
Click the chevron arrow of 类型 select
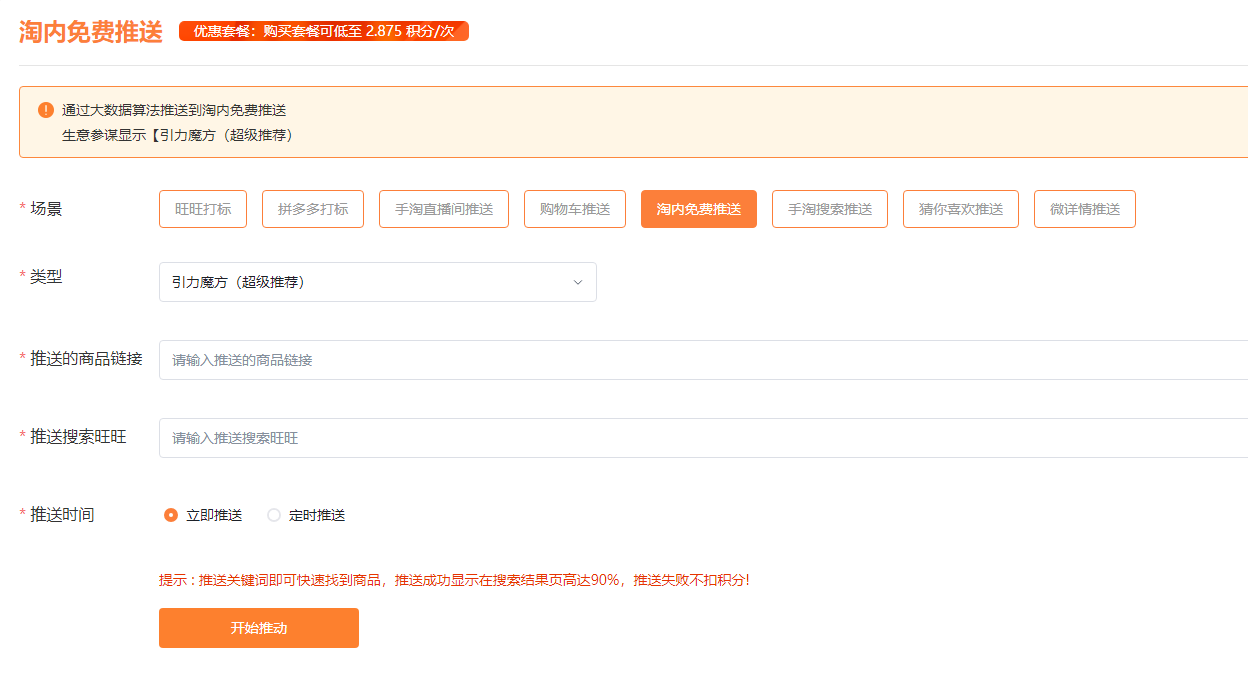tap(578, 282)
